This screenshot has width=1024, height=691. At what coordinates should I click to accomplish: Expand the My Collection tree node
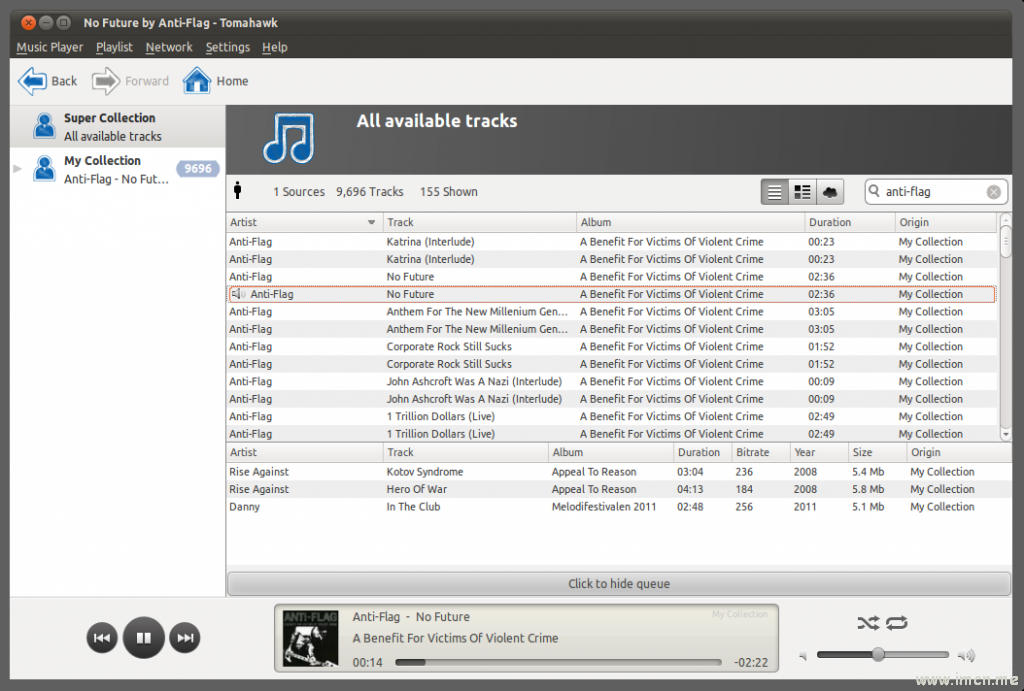pos(18,169)
